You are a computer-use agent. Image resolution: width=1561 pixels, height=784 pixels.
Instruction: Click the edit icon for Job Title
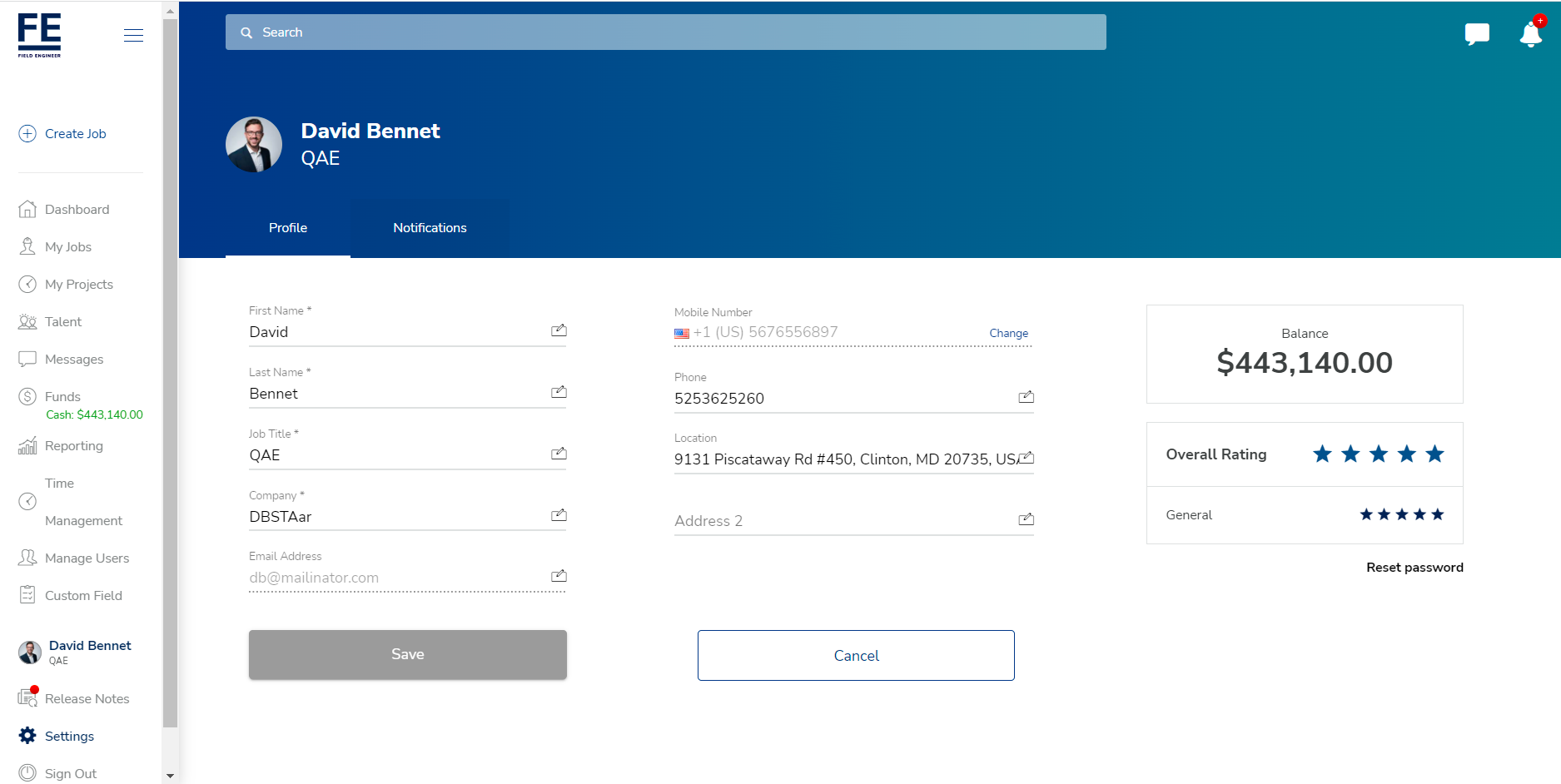click(559, 454)
